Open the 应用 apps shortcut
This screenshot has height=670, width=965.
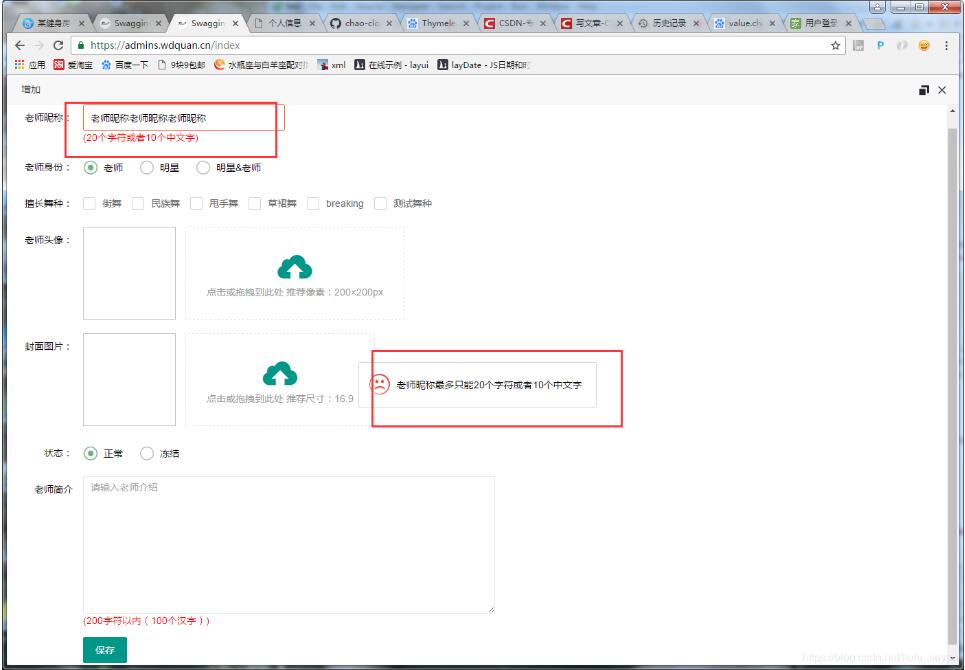point(30,65)
